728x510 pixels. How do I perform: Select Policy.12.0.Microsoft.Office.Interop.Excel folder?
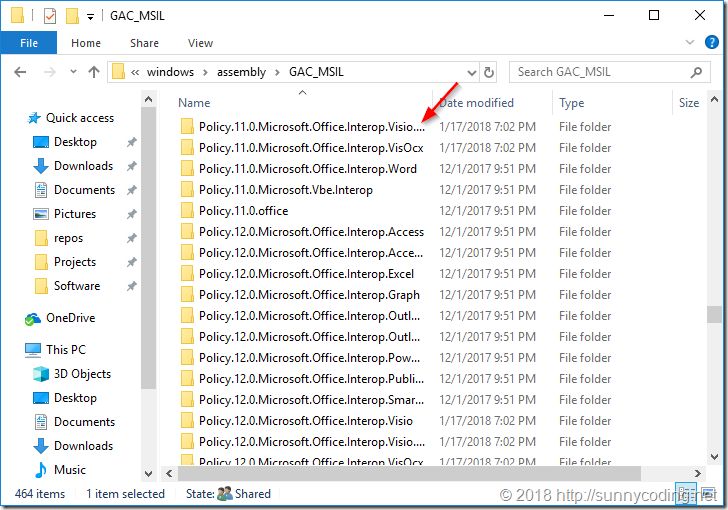click(x=306, y=274)
